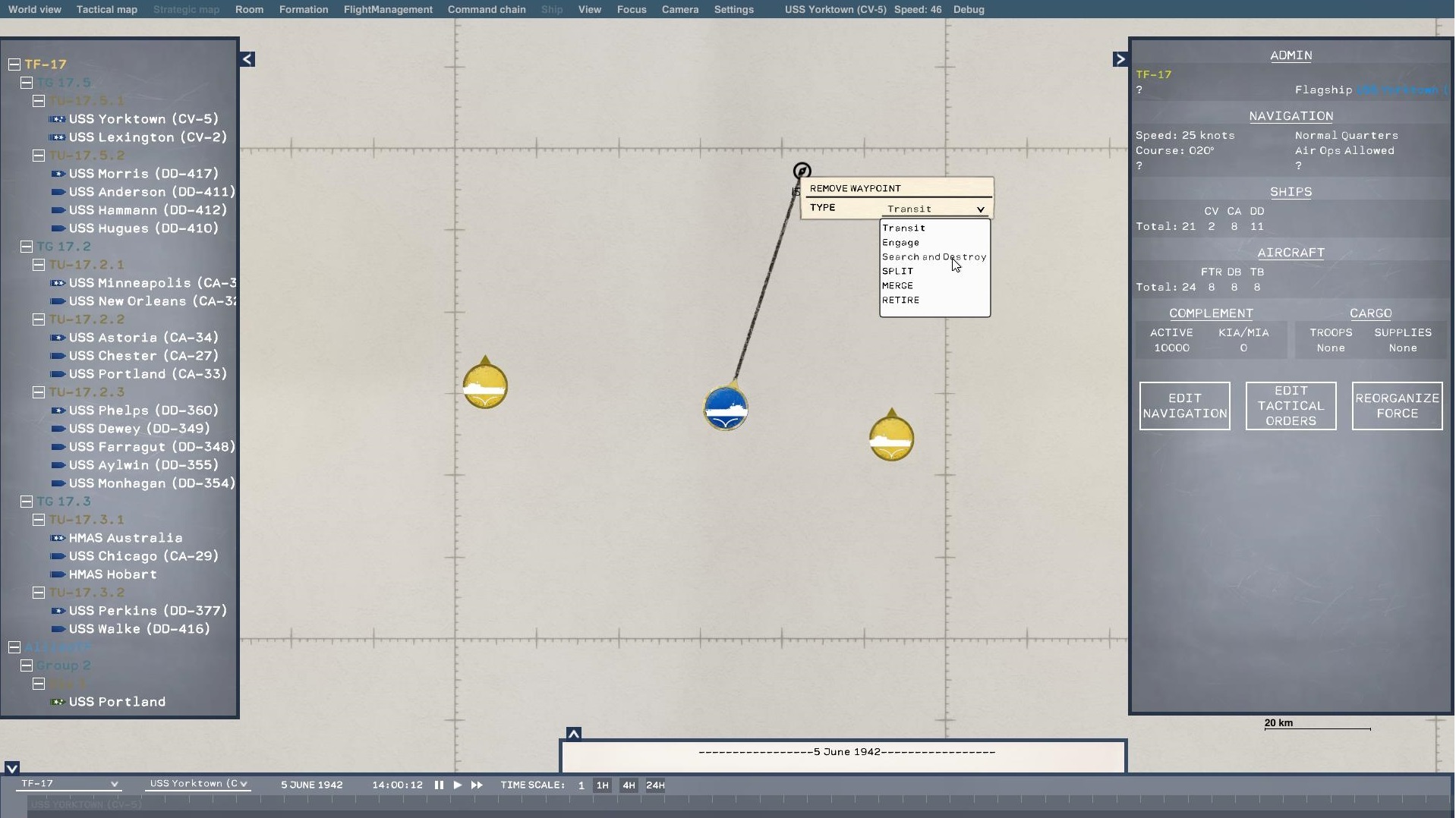1456x818 pixels.
Task: Expand the message log with up arrow
Action: click(x=574, y=734)
